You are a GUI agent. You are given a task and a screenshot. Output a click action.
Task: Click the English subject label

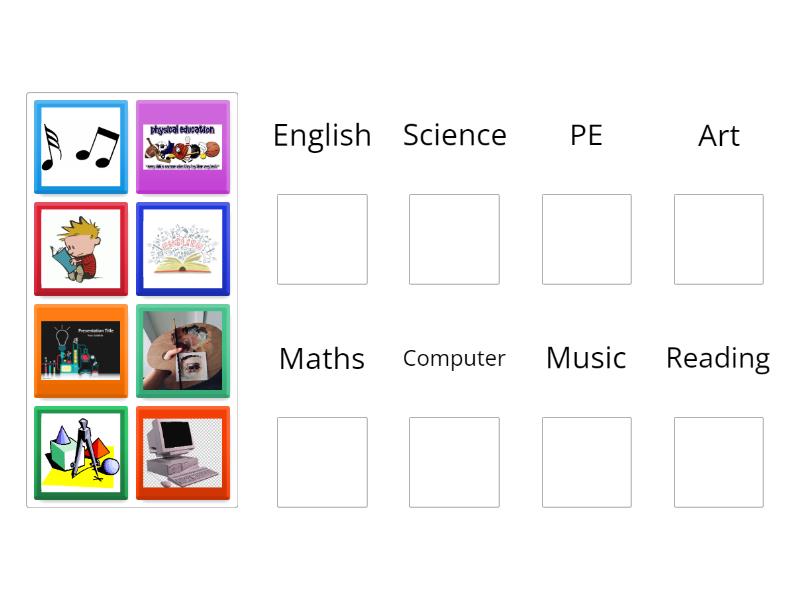click(x=322, y=135)
